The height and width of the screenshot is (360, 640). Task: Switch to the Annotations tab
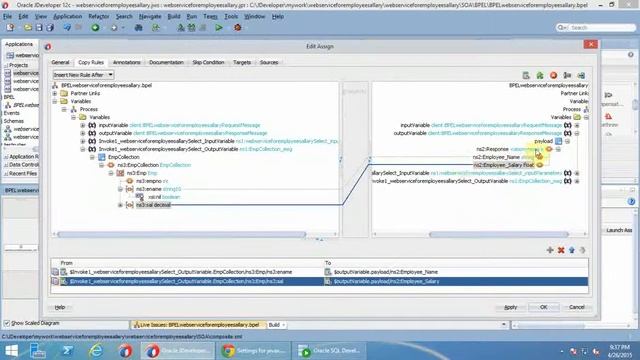(x=127, y=62)
